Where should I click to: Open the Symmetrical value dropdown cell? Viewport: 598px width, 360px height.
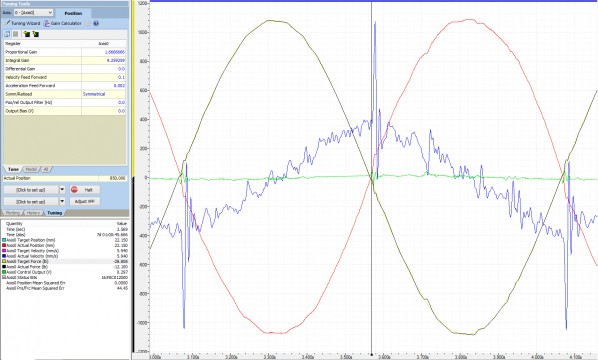104,94
